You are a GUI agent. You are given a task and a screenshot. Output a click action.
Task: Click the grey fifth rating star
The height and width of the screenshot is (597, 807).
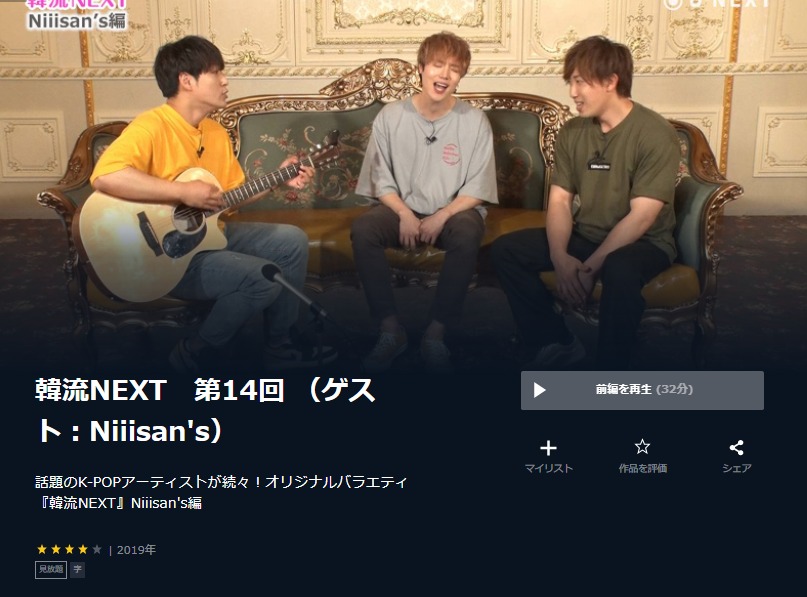(97, 550)
